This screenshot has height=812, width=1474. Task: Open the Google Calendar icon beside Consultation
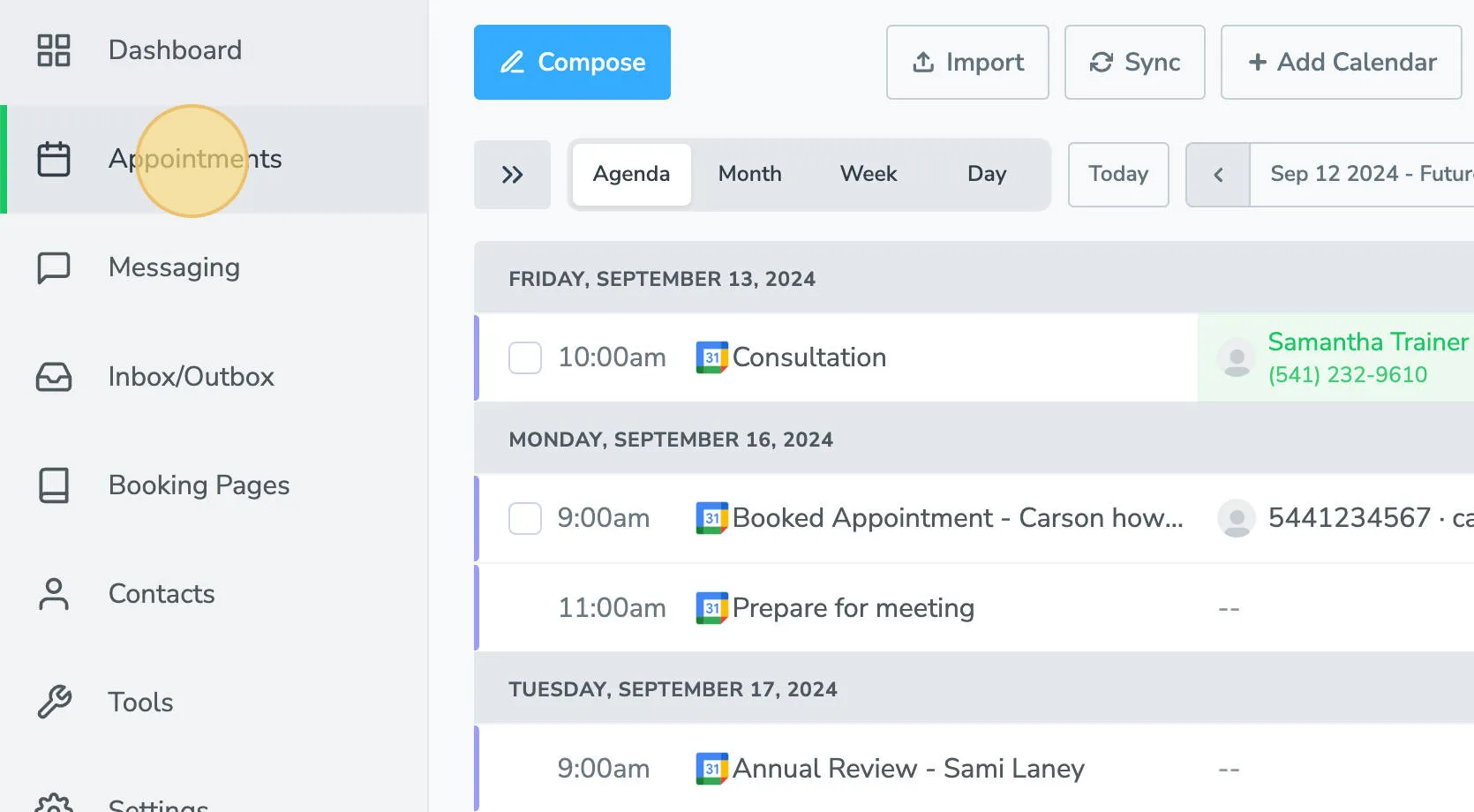pos(711,357)
